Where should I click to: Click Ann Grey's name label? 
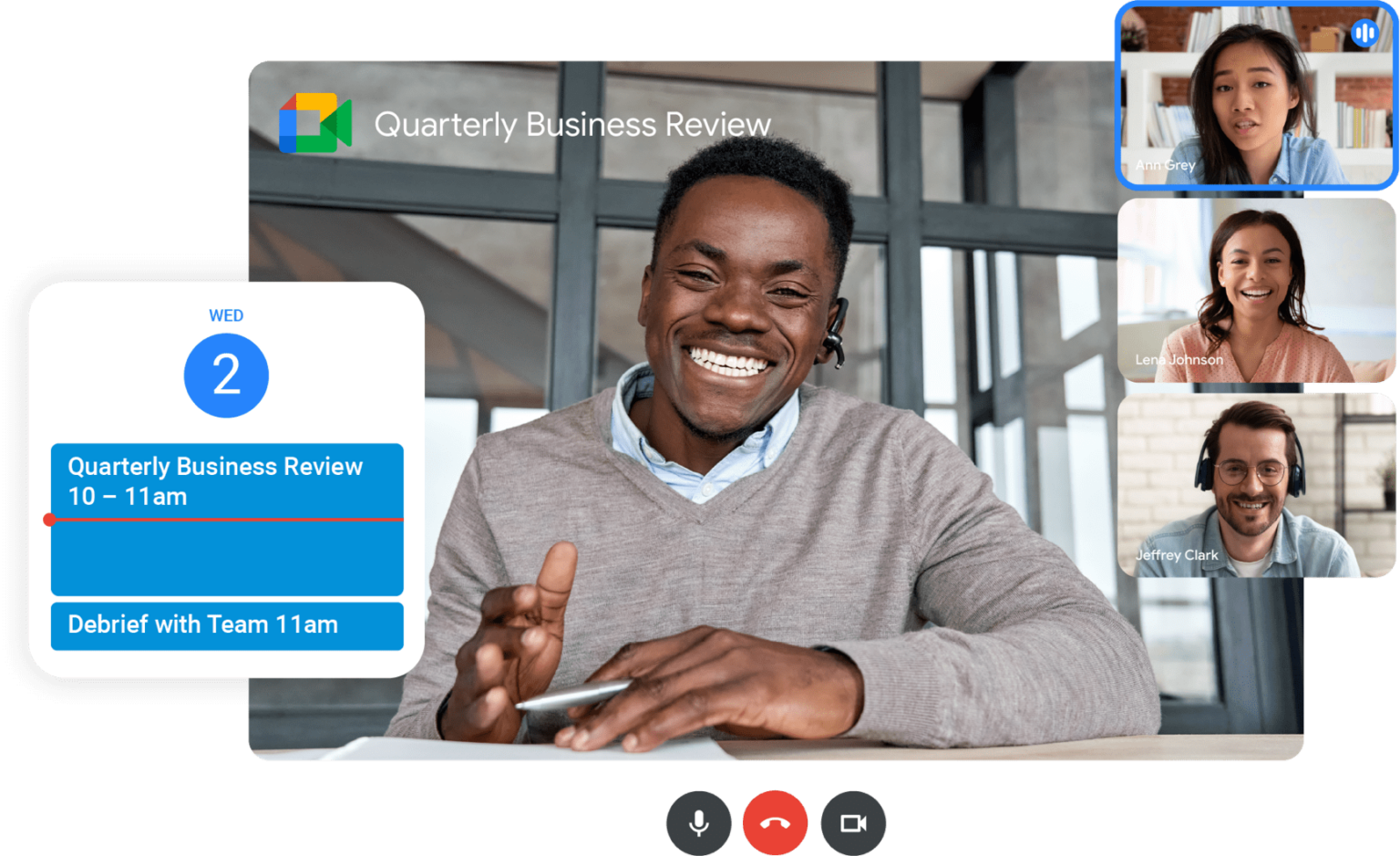coord(1164,165)
